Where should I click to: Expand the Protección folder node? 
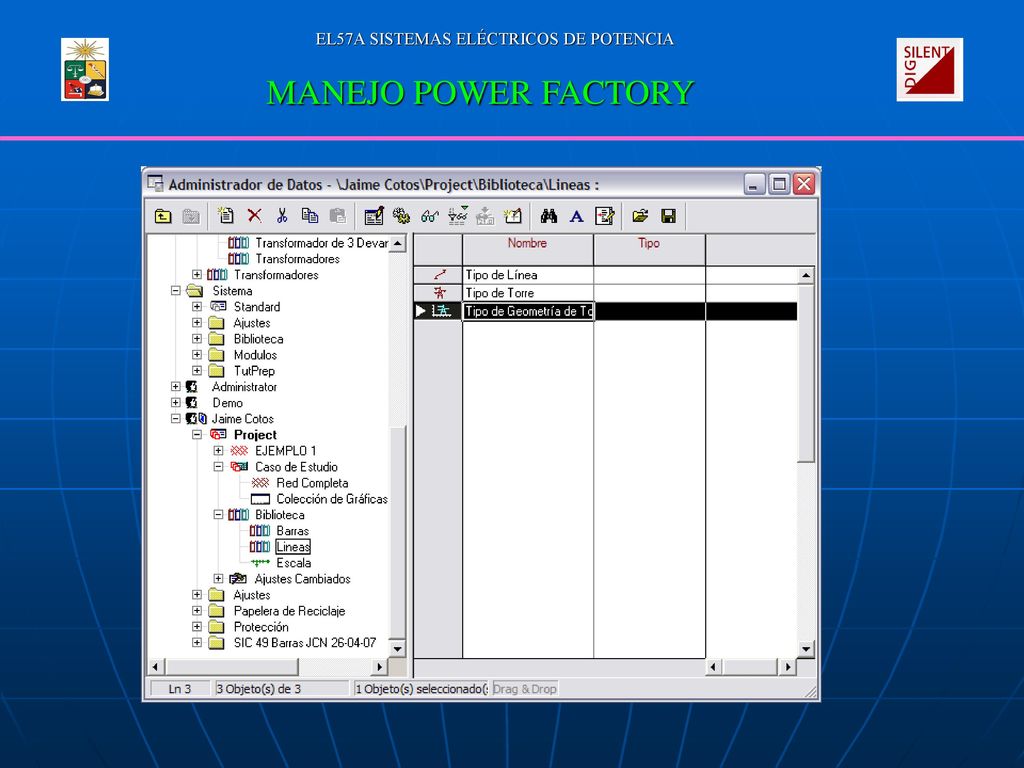point(197,626)
